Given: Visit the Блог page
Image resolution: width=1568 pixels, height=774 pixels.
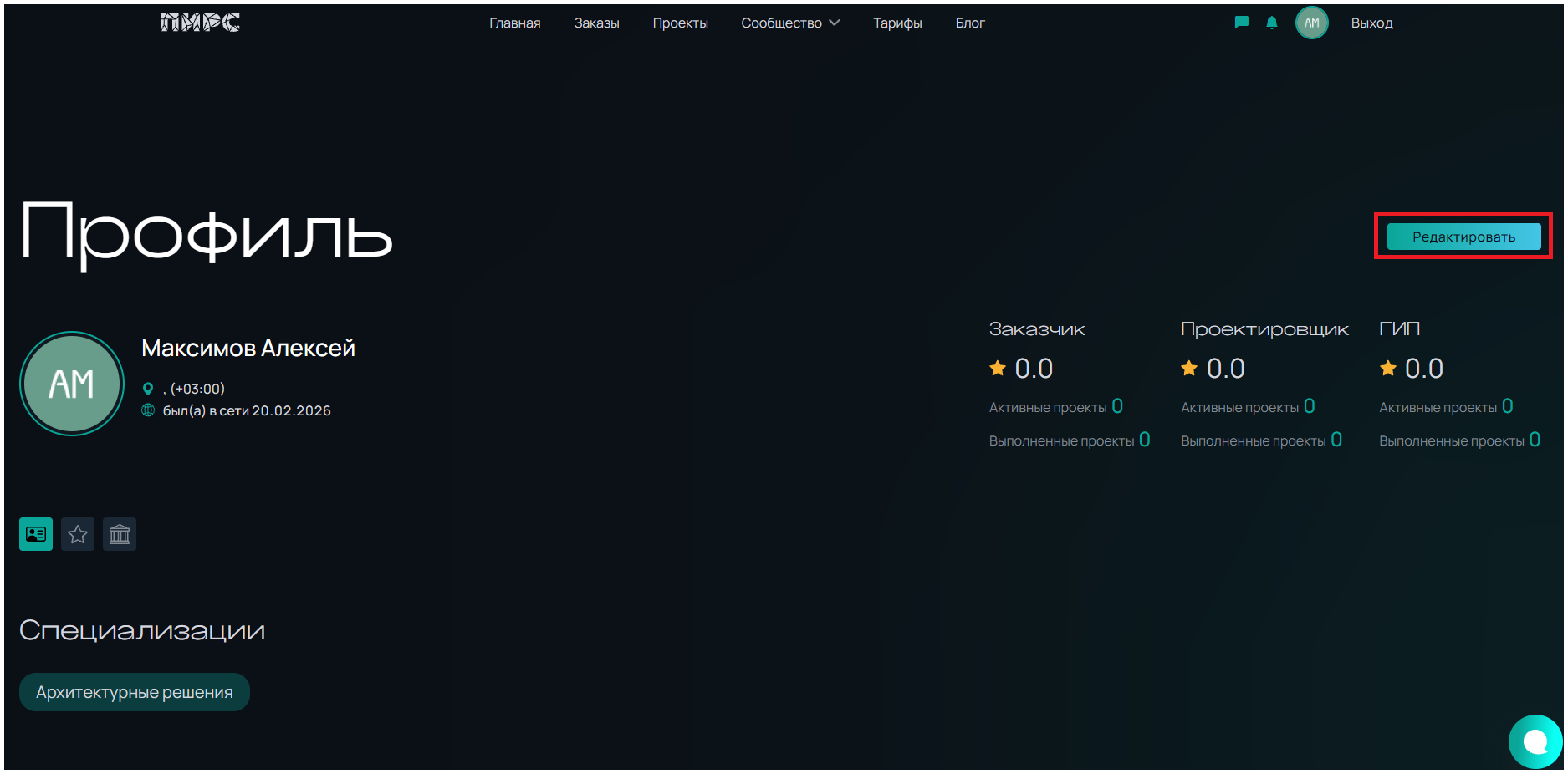Looking at the screenshot, I should click(x=970, y=23).
